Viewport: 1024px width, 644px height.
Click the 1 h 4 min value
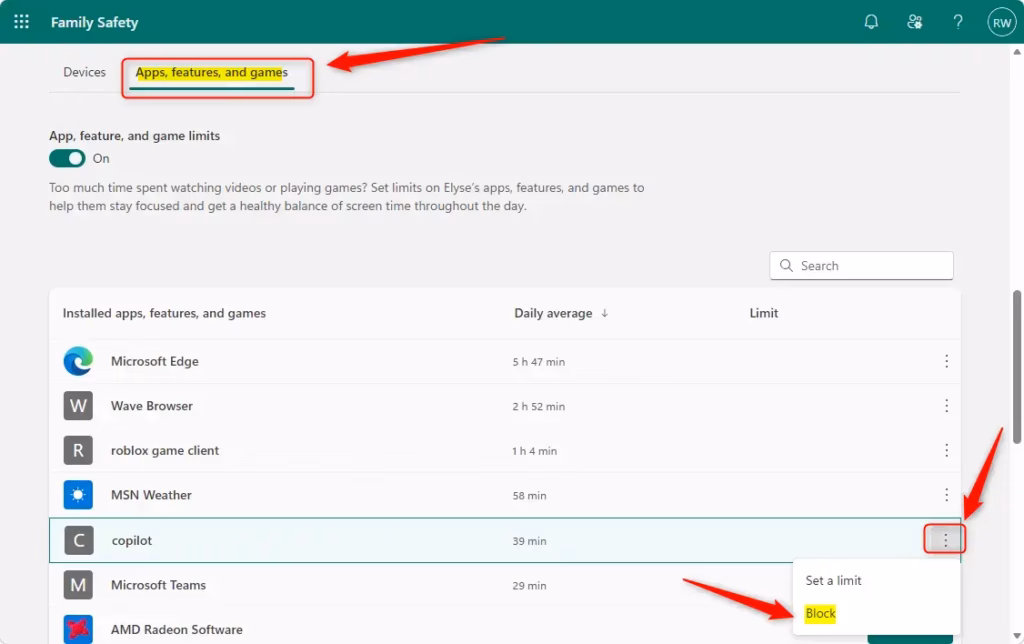pos(534,451)
